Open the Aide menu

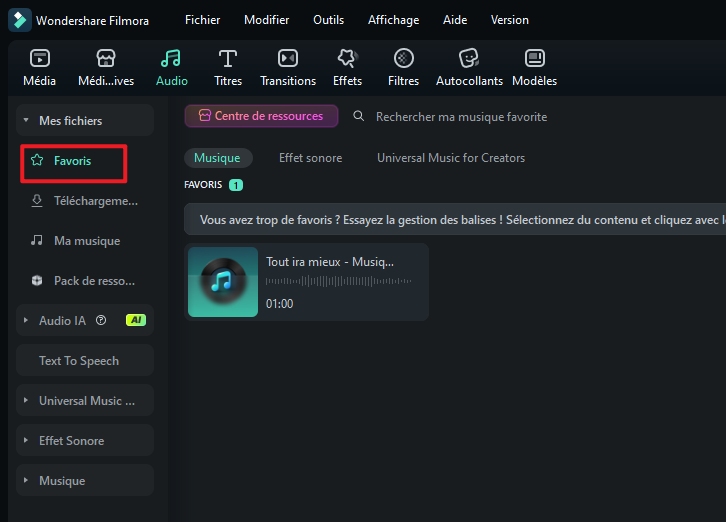point(455,20)
